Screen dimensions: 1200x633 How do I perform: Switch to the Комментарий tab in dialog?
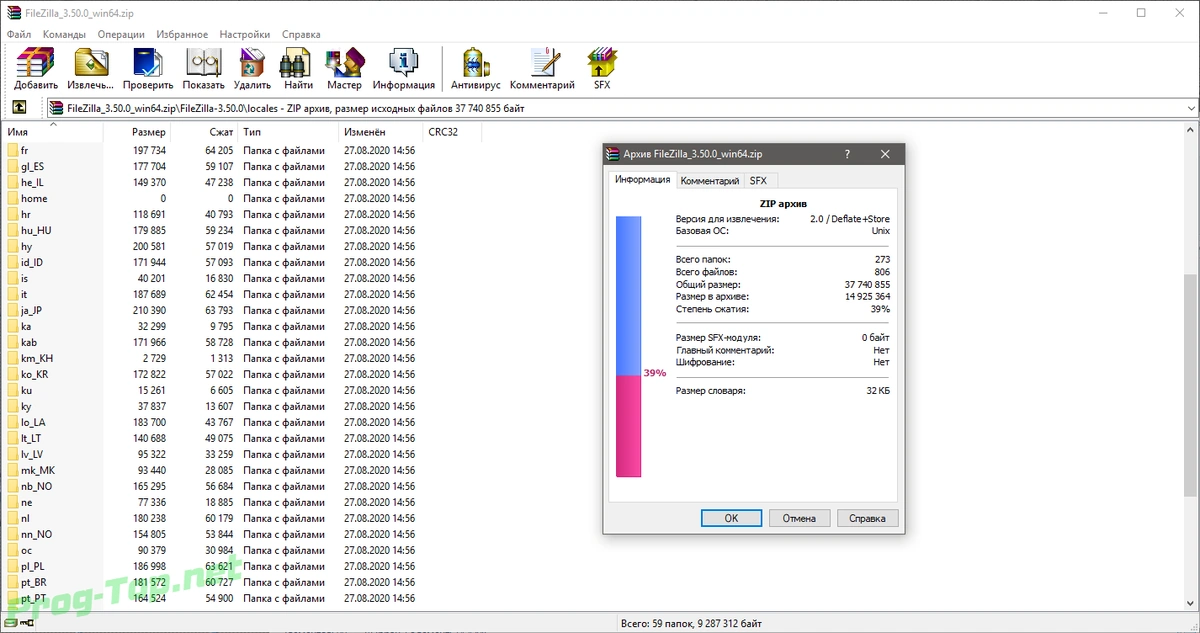pos(710,181)
